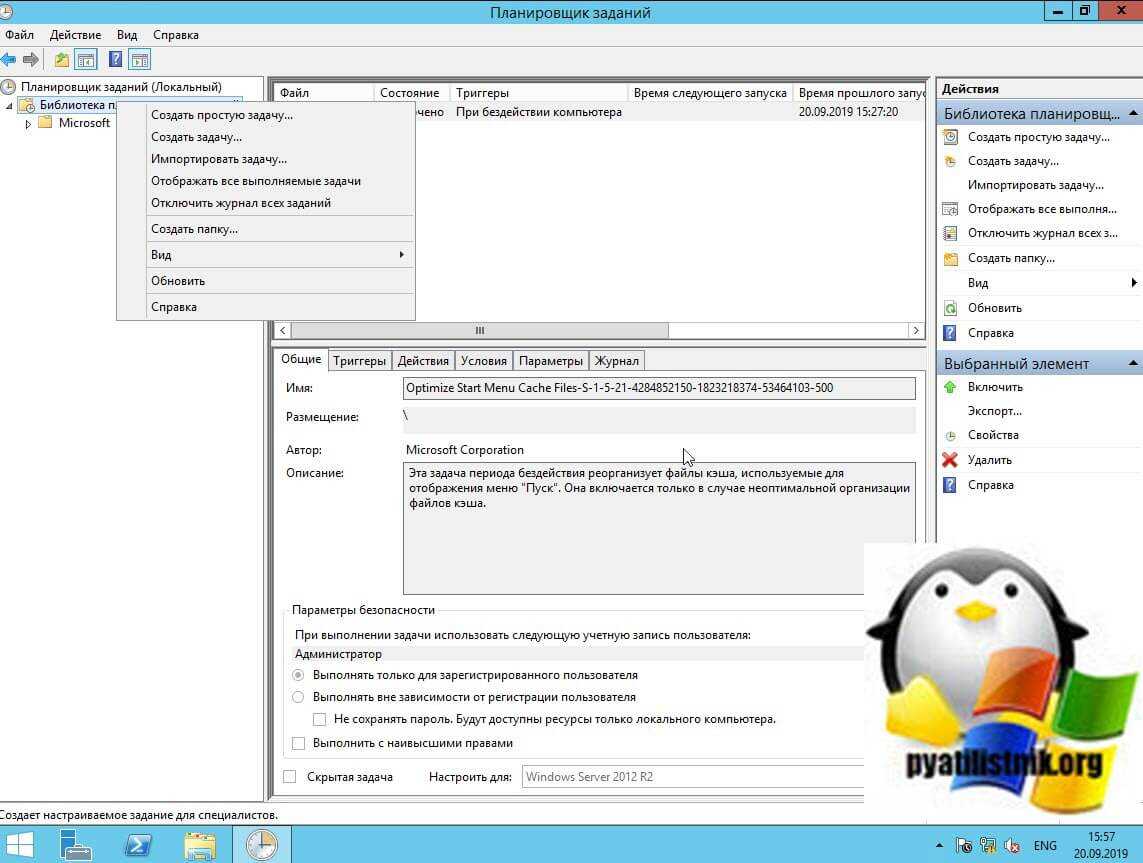The image size is (1143, 863).
Task: Expand the Microsoft folder tree node
Action: [28, 124]
